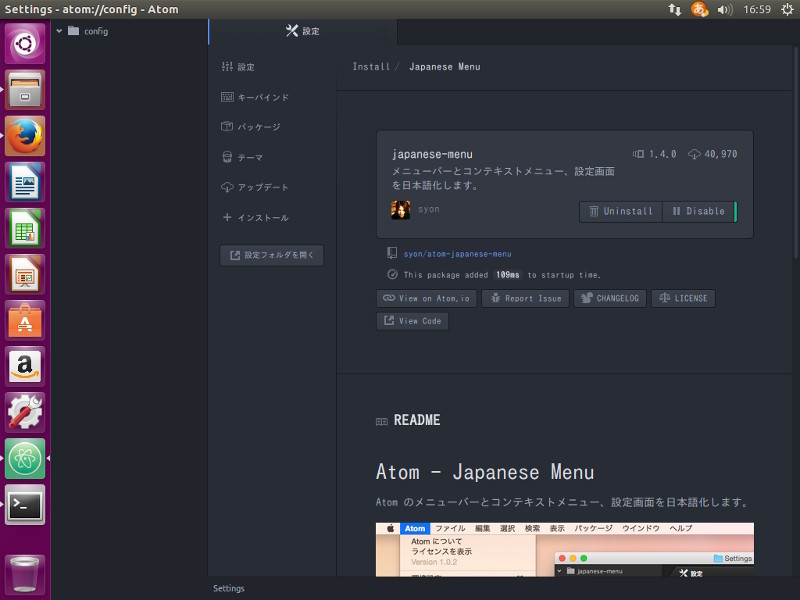Image resolution: width=800 pixels, height=600 pixels.
Task: Open the Amazon launcher icon
Action: (25, 366)
